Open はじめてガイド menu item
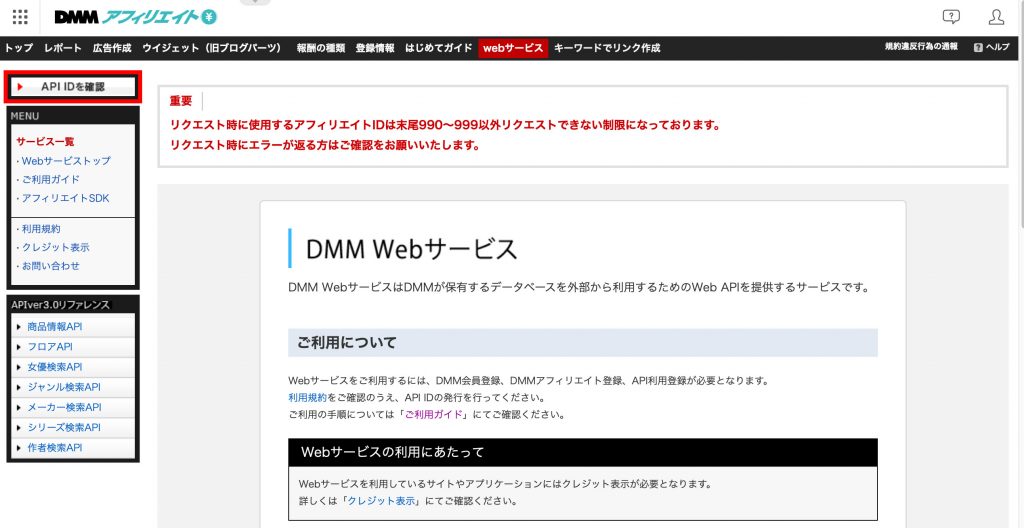The width and height of the screenshot is (1024, 528). (x=438, y=48)
